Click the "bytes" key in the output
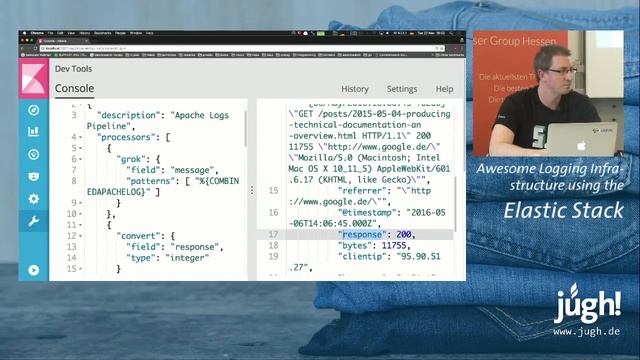Viewport: 640px width, 360px height. [355, 245]
